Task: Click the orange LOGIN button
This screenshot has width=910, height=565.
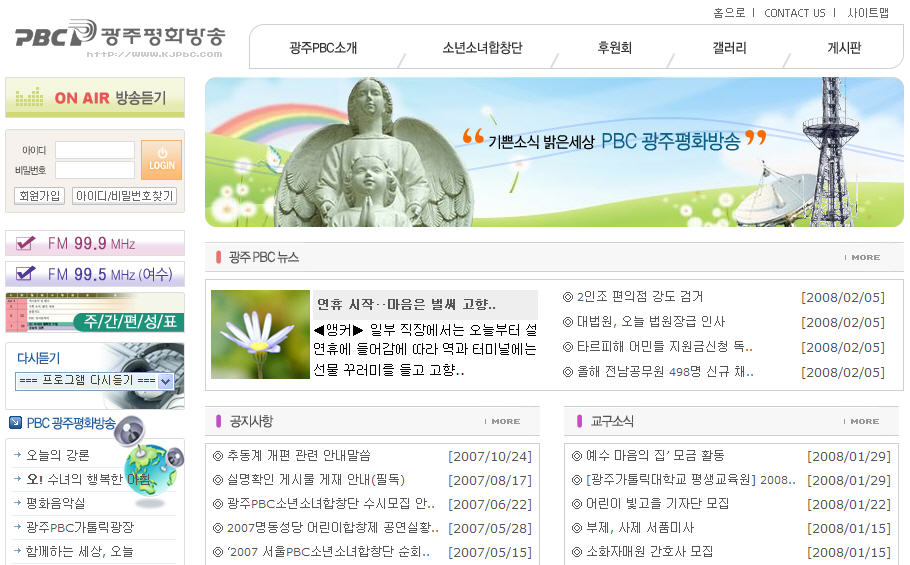Action: pos(161,160)
